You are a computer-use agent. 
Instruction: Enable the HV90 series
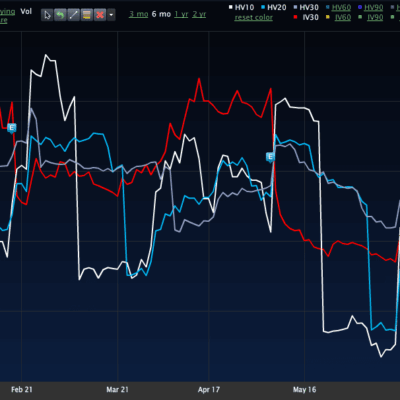[x=374, y=7]
